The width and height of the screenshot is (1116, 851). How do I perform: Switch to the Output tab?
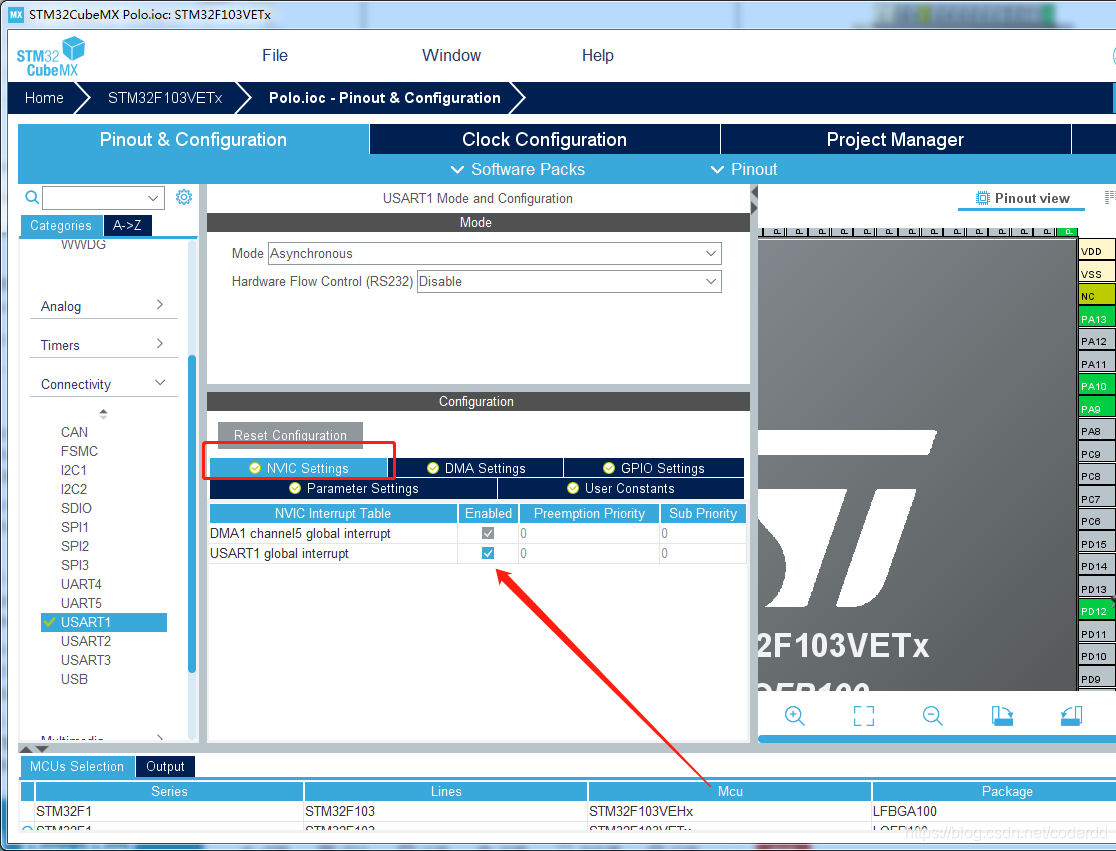click(165, 766)
